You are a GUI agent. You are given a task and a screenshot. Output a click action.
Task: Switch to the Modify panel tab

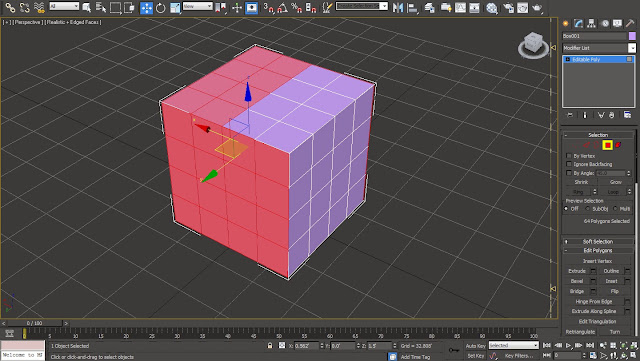[x=578, y=23]
